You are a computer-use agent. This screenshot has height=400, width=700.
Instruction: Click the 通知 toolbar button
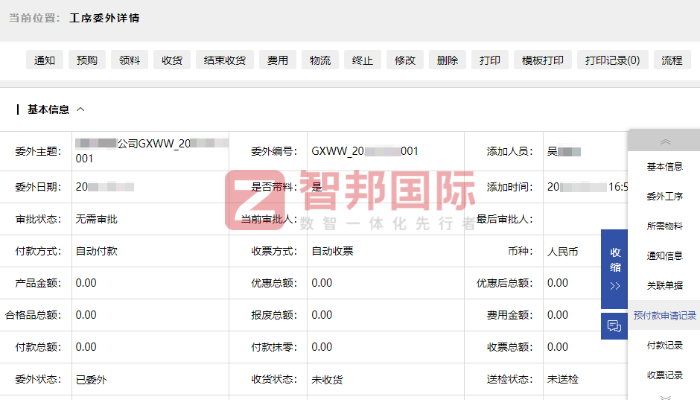click(x=44, y=60)
